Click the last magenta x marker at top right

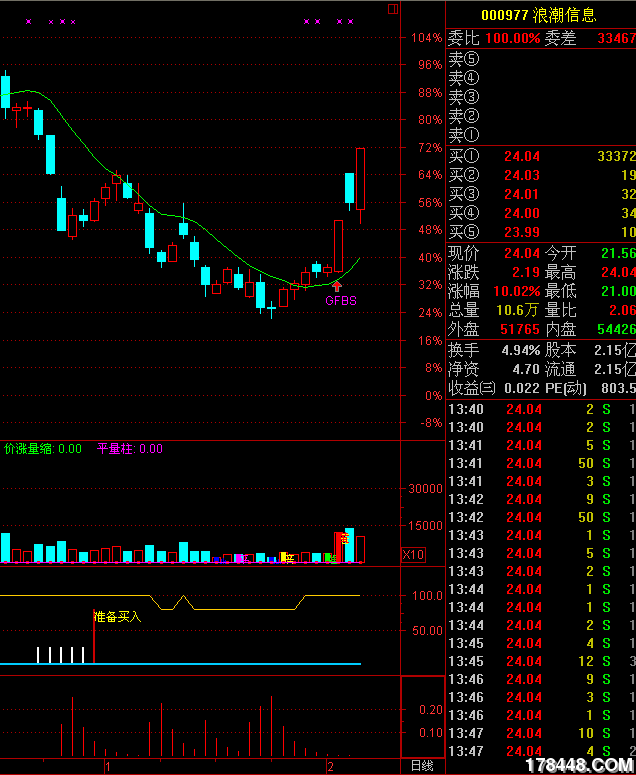tap(351, 21)
